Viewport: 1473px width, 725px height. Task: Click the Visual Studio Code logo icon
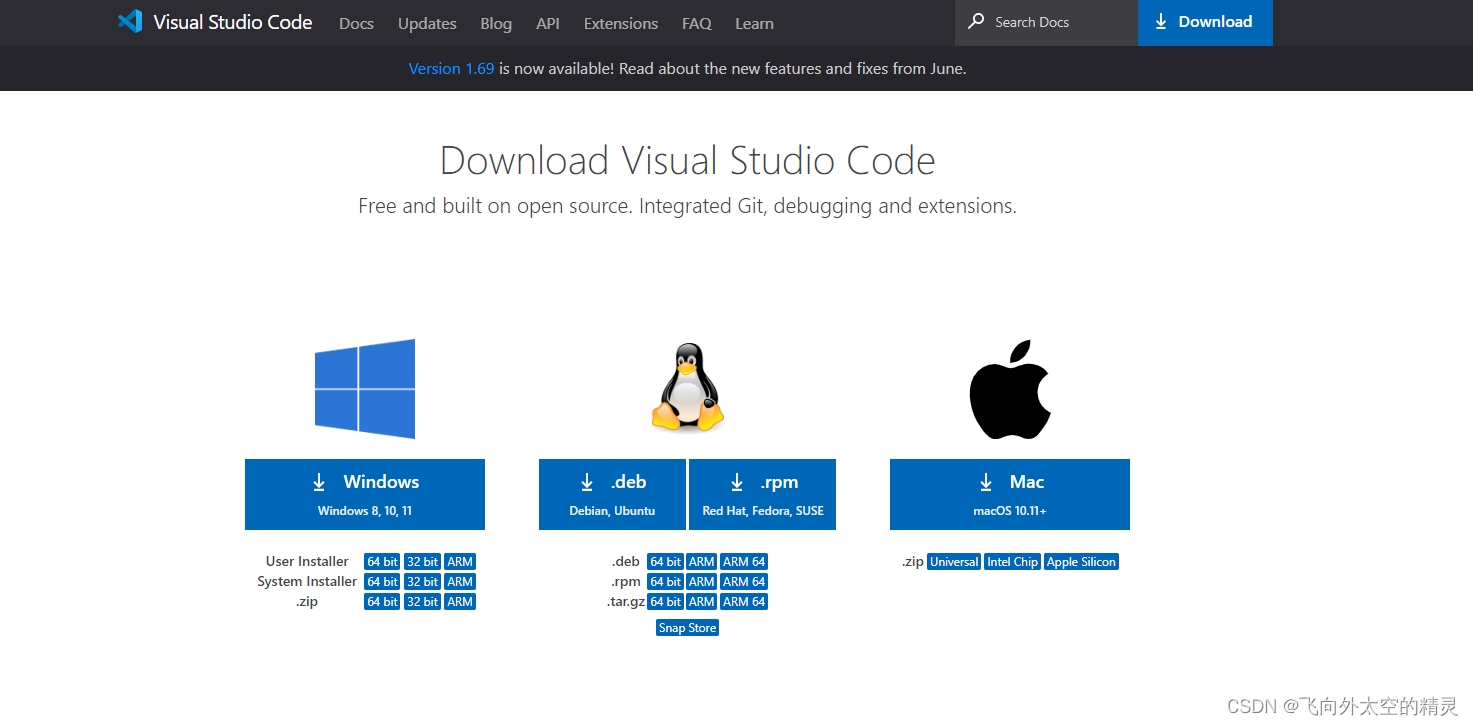click(130, 22)
